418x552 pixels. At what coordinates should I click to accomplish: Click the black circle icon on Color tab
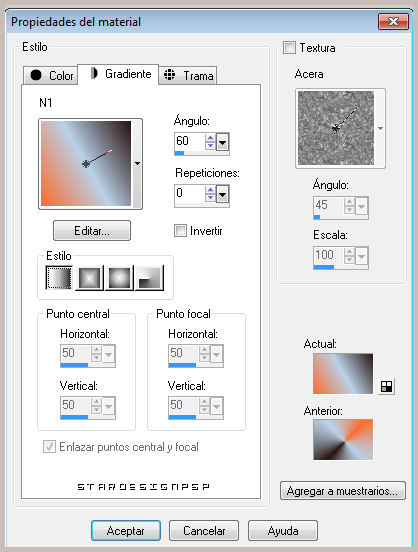(x=36, y=75)
